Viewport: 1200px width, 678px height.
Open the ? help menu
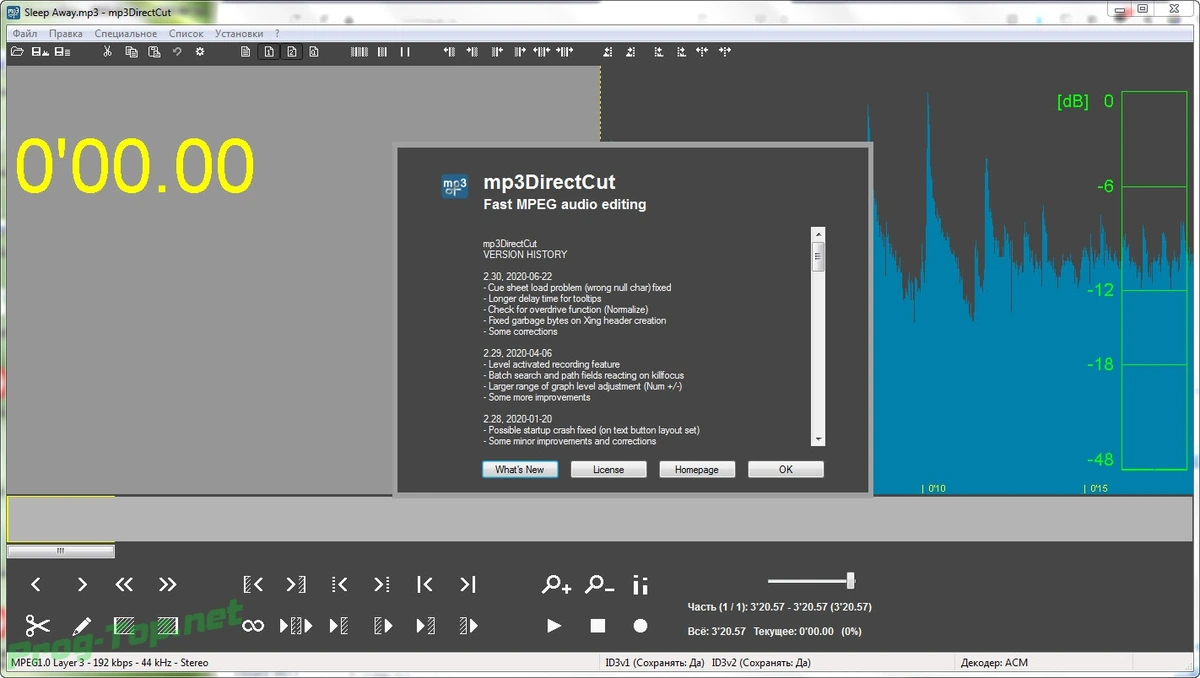[277, 33]
